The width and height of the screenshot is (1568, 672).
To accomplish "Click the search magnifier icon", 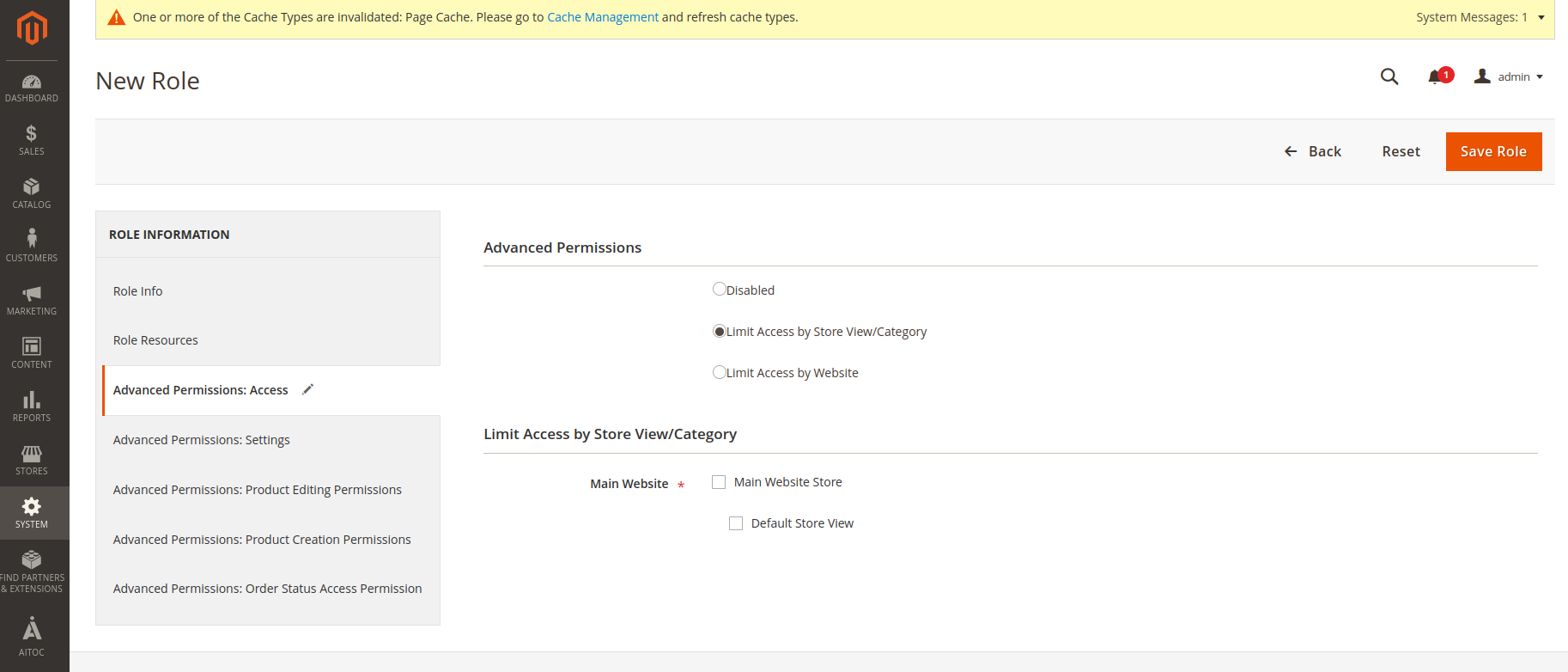I will 1389,76.
